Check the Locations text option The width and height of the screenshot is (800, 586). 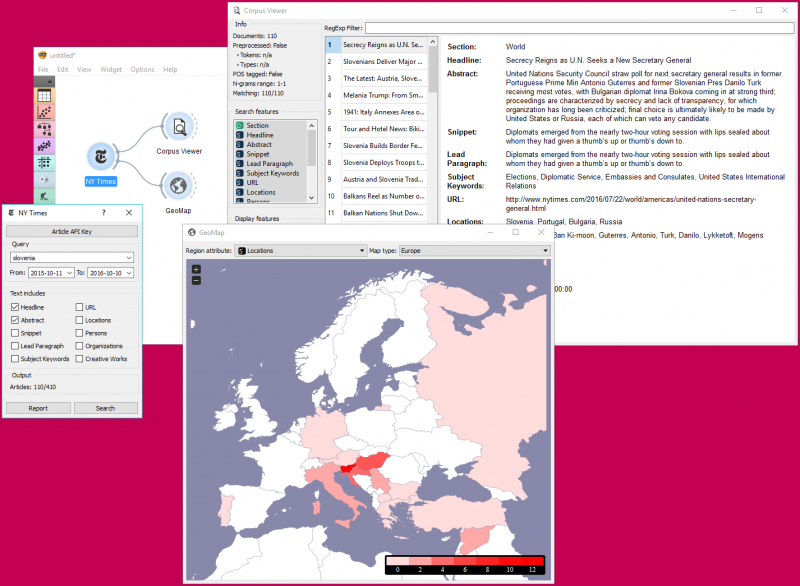click(x=79, y=320)
